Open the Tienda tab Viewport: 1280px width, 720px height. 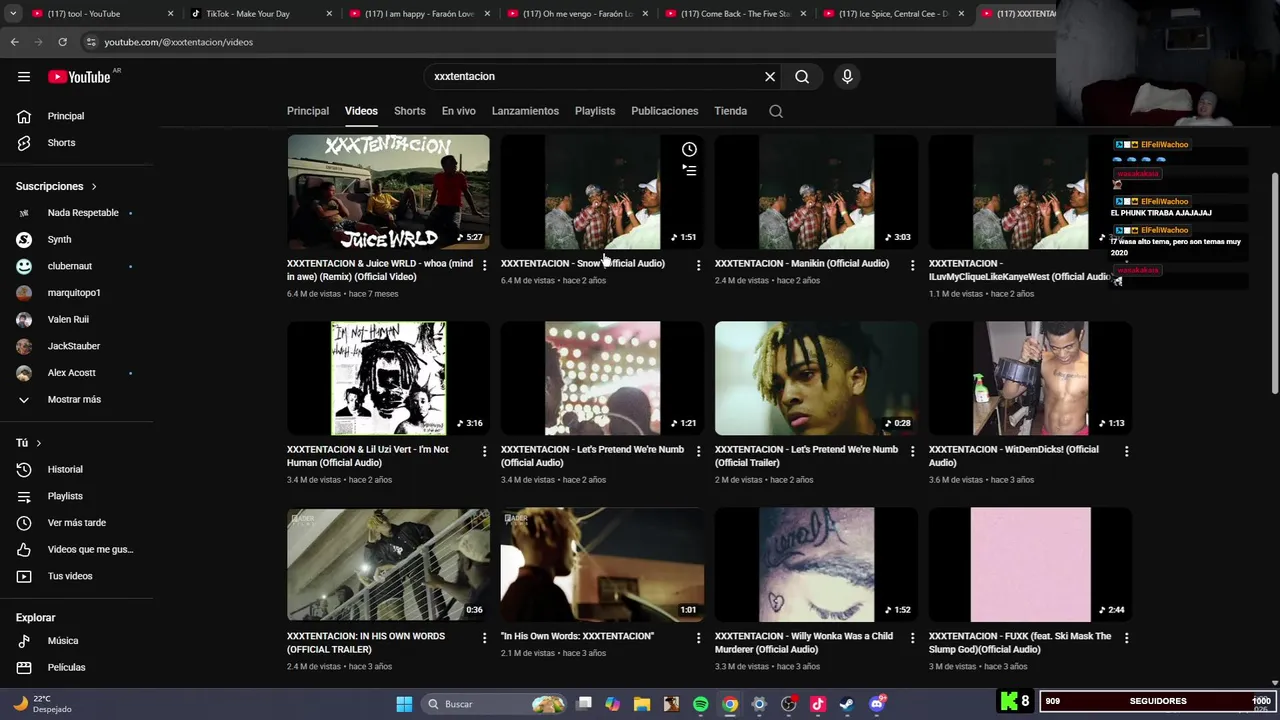click(731, 111)
